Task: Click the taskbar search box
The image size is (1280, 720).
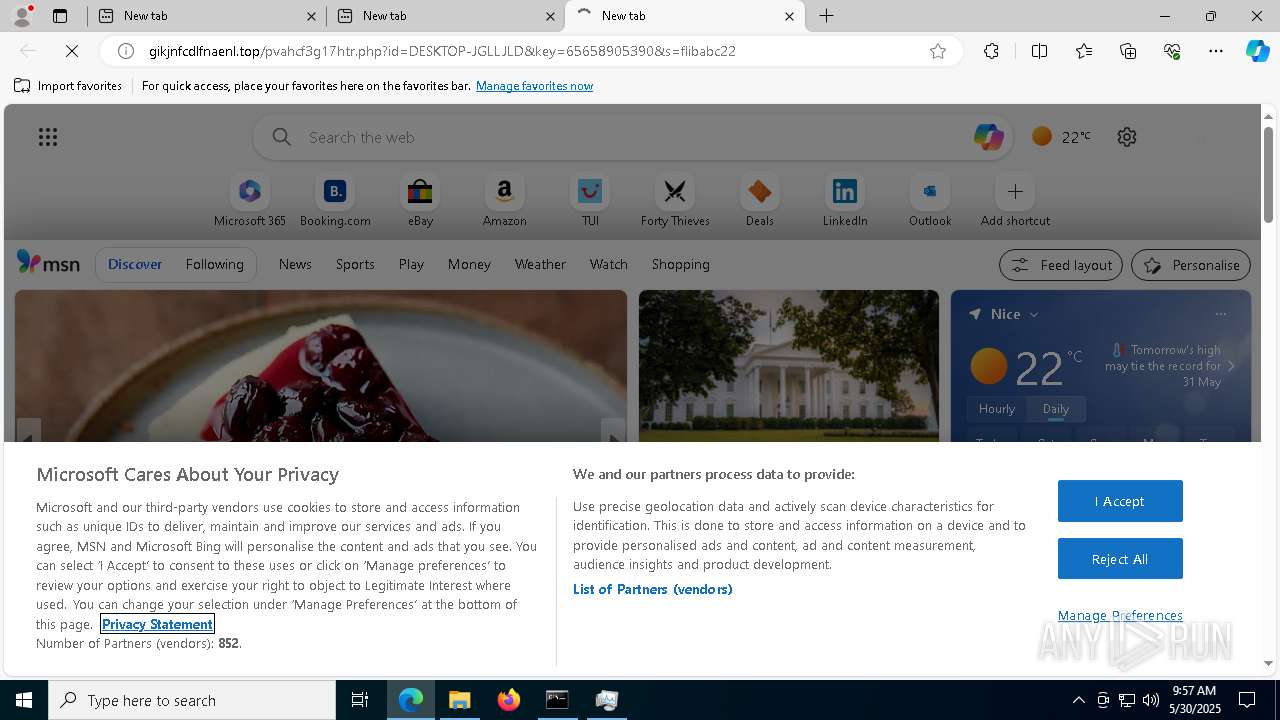Action: (x=192, y=700)
